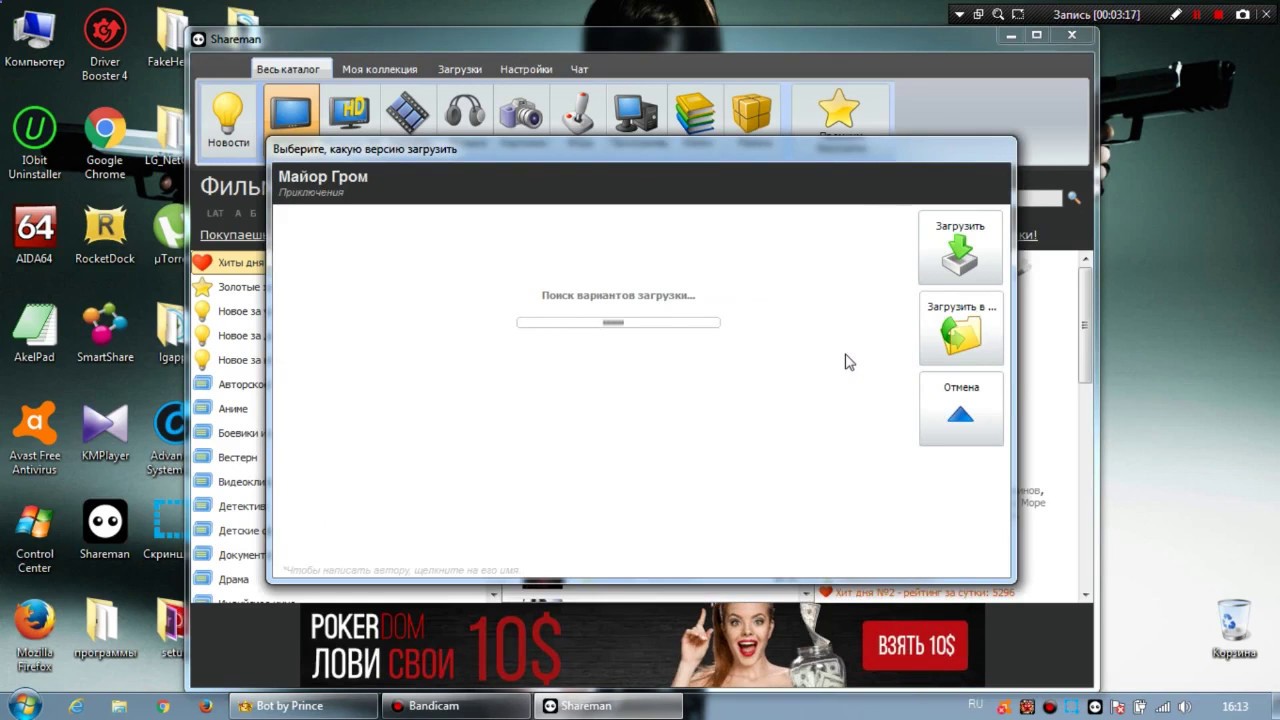Open the Корзина recycle bin
1280x720 pixels.
pos(1234,628)
